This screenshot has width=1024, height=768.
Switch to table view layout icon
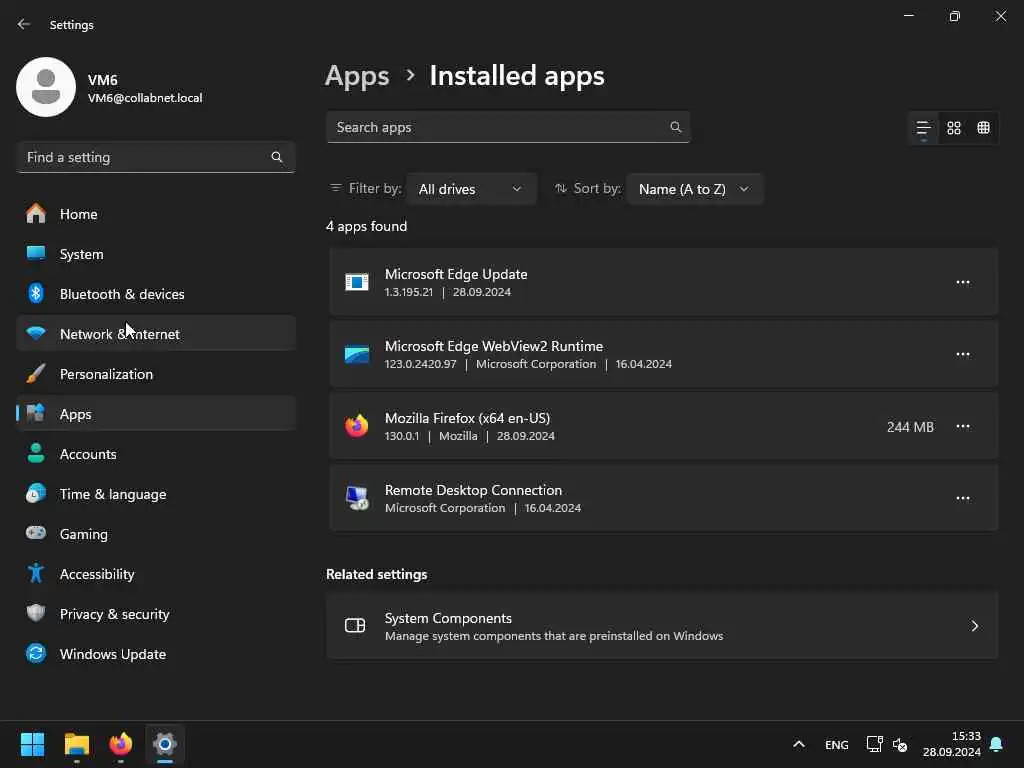(984, 128)
